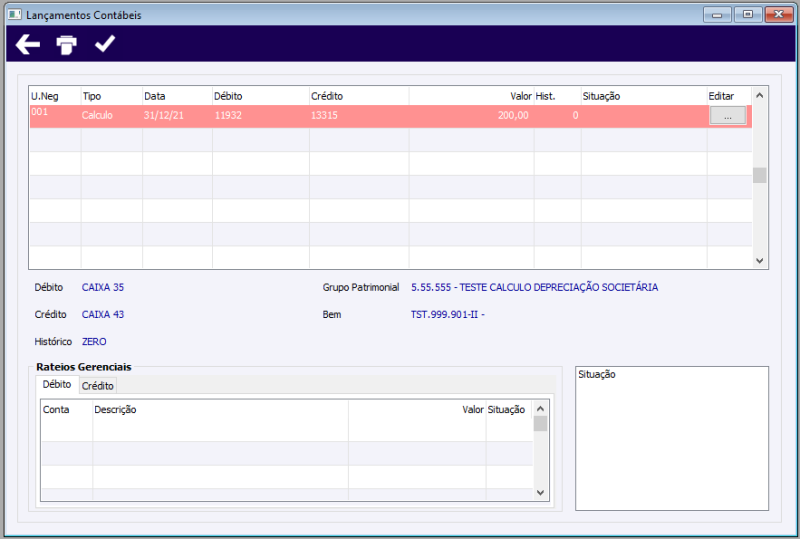Viewport: 800px width, 539px height.
Task: Select the Débito tab in Rateios Gerenciais
Action: 57,384
